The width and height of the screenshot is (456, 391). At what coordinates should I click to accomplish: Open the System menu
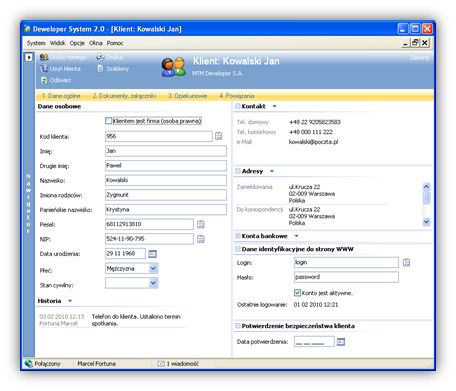[36, 43]
